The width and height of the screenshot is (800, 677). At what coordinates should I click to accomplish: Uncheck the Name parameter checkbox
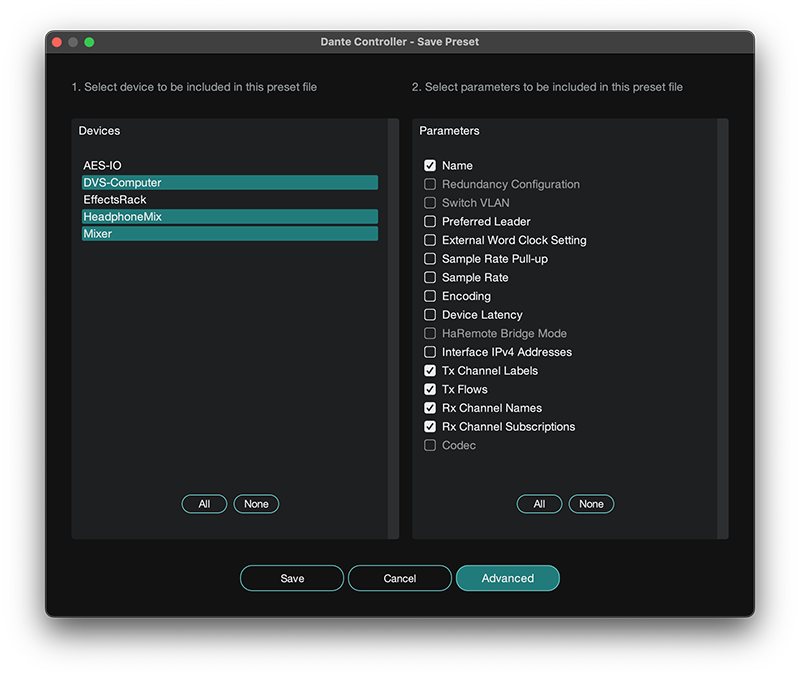pos(430,165)
